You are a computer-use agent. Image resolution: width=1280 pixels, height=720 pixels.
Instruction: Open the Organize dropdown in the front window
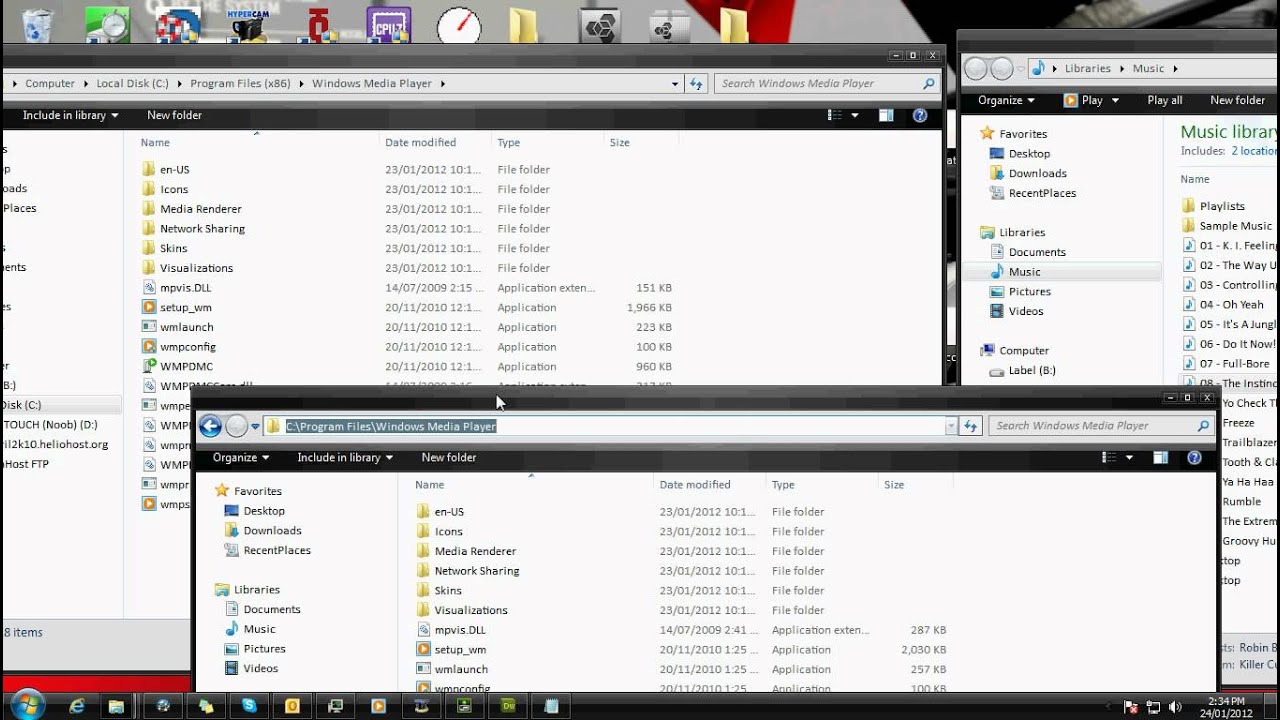241,458
